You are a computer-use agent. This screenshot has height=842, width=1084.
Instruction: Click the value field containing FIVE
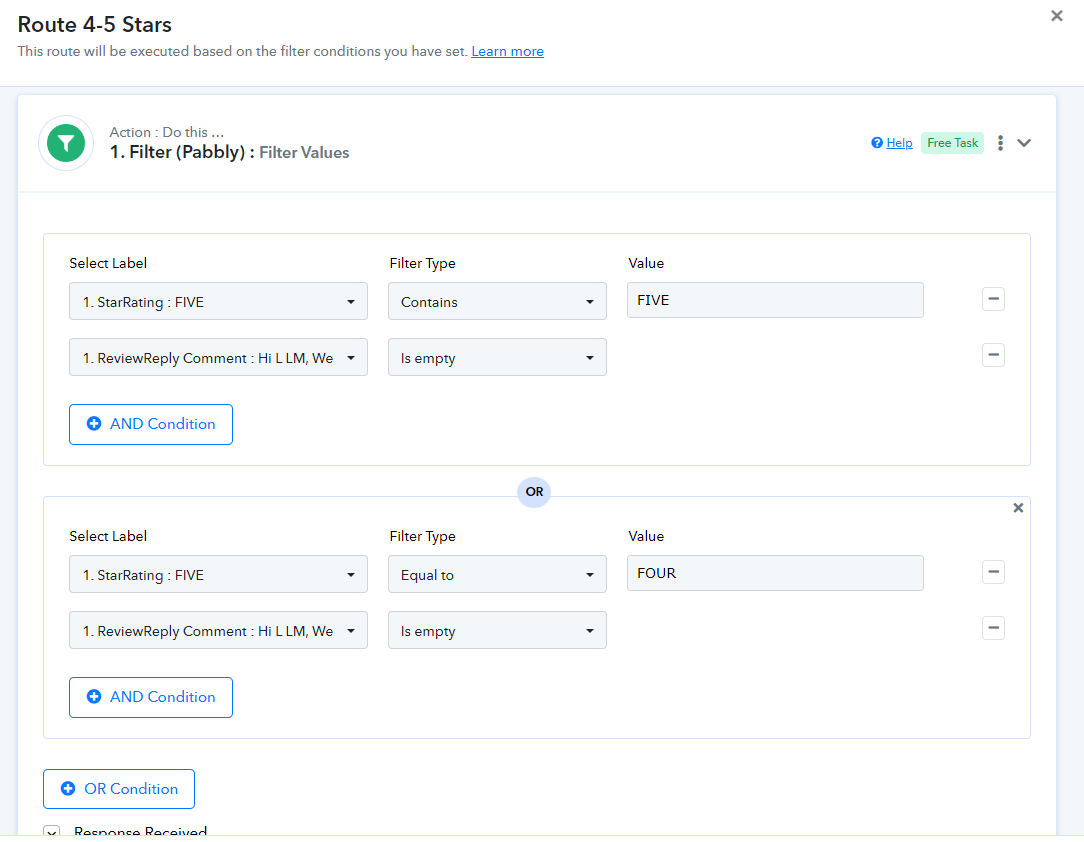click(x=775, y=300)
